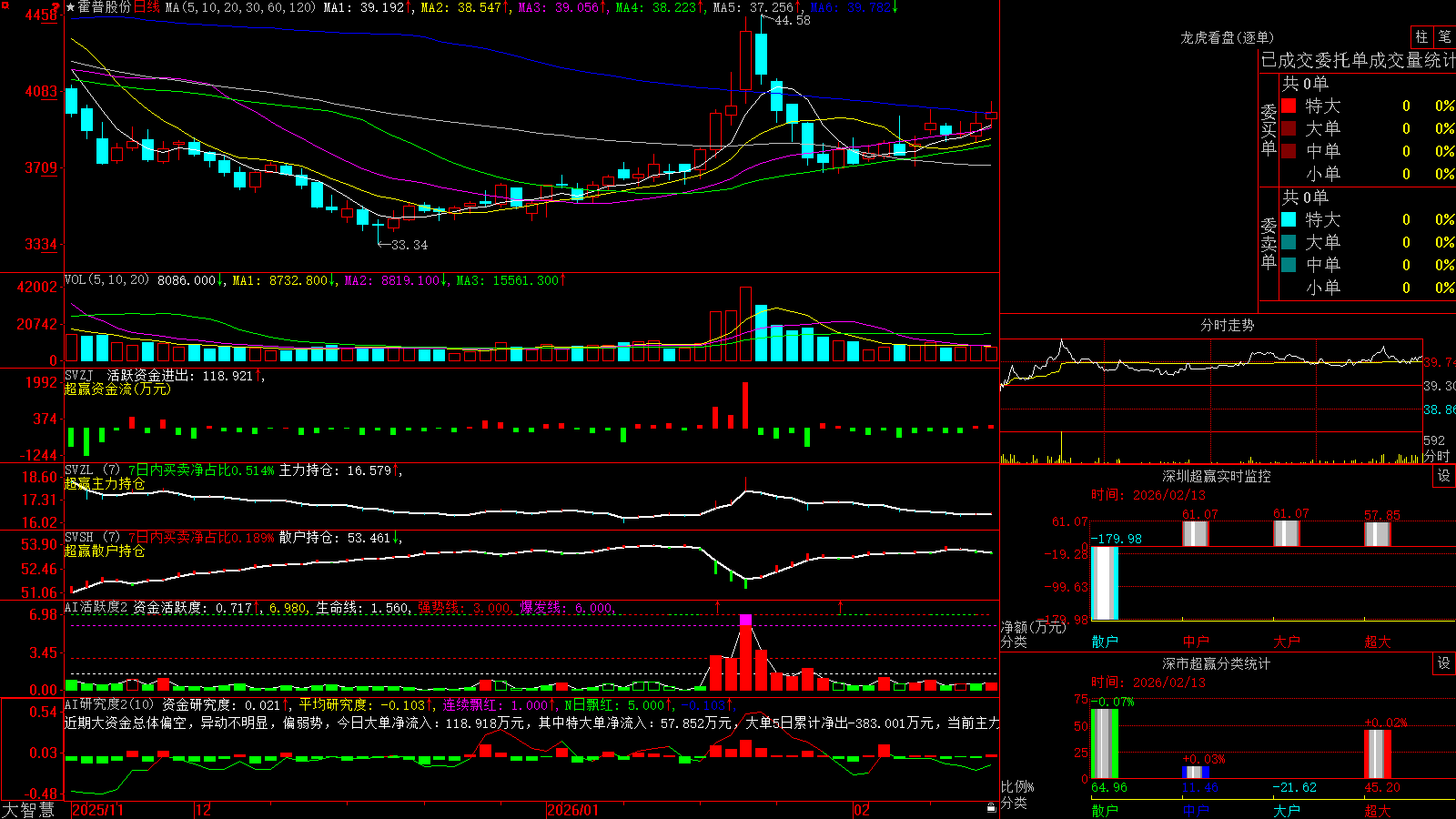Click the AI研究度2(10) indicator label
Image resolution: width=1456 pixels, height=819 pixels.
109,704
